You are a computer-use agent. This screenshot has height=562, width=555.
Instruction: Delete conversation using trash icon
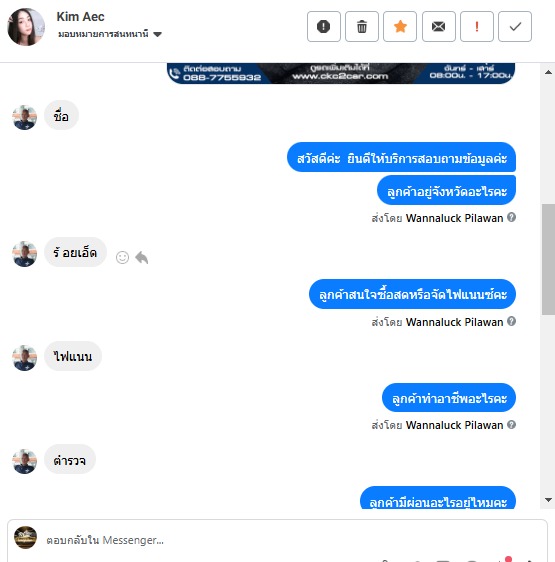pos(362,27)
